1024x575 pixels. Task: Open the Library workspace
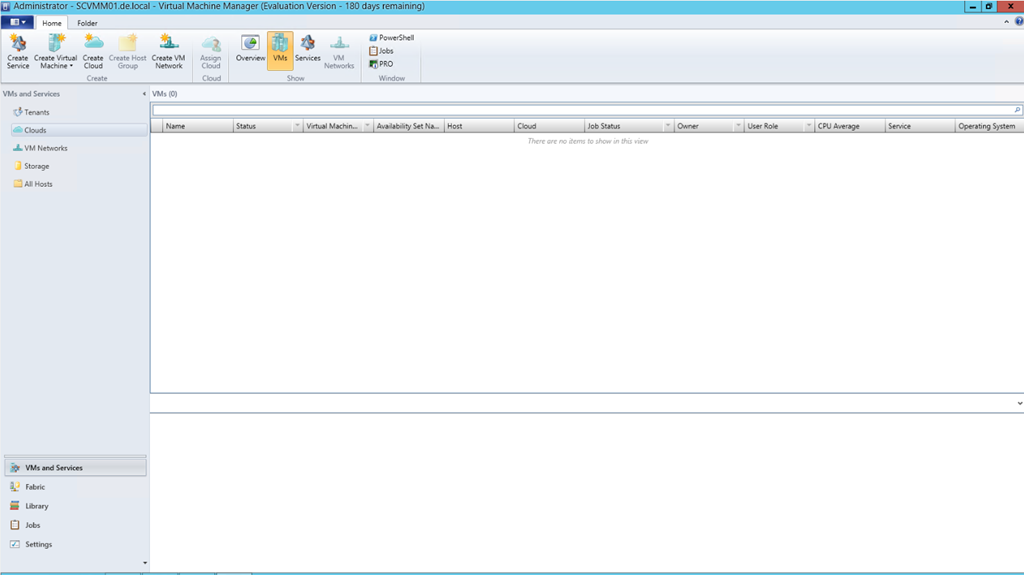[x=36, y=506]
